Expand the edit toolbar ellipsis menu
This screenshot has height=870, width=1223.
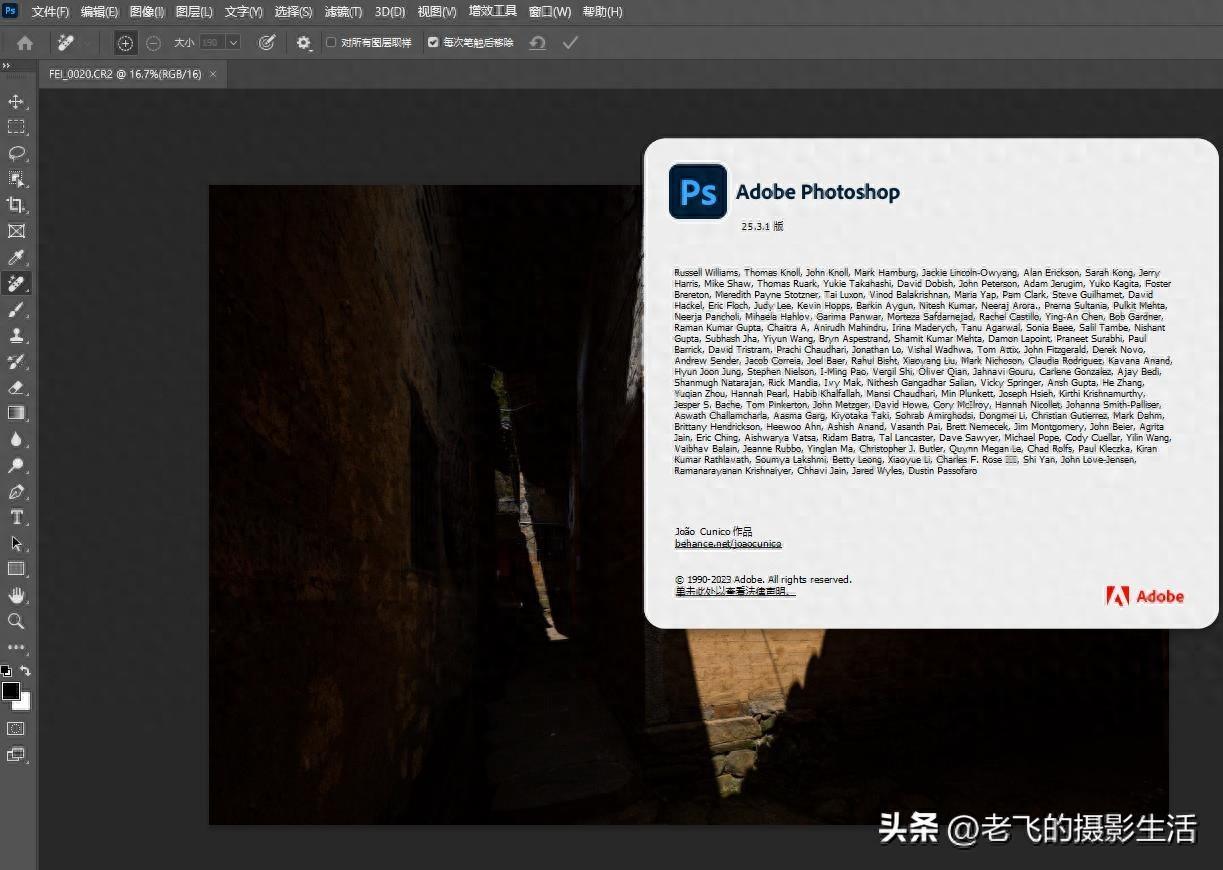pyautogui.click(x=15, y=647)
